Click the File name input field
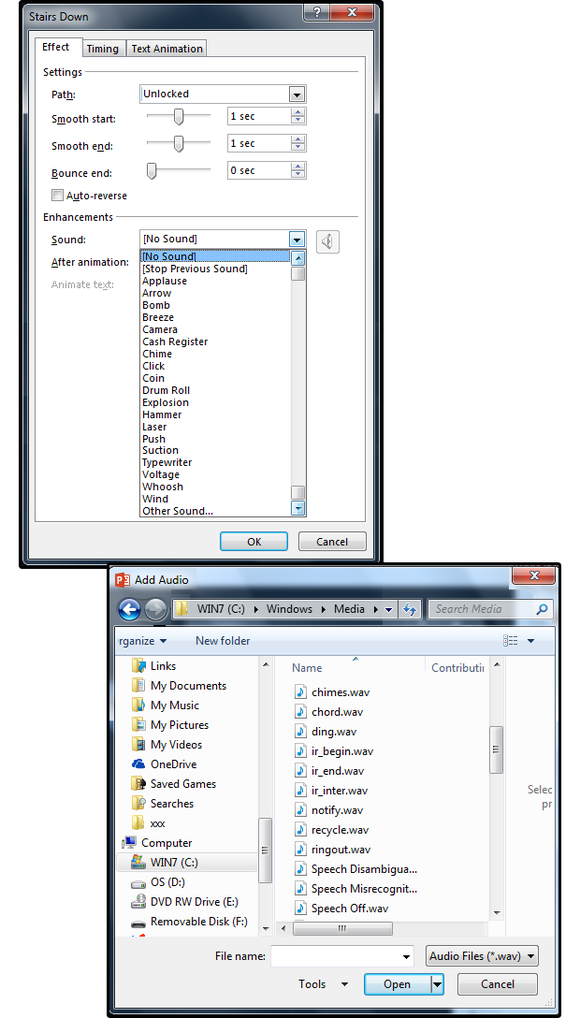Viewport: 580px width, 1018px height. [x=342, y=956]
